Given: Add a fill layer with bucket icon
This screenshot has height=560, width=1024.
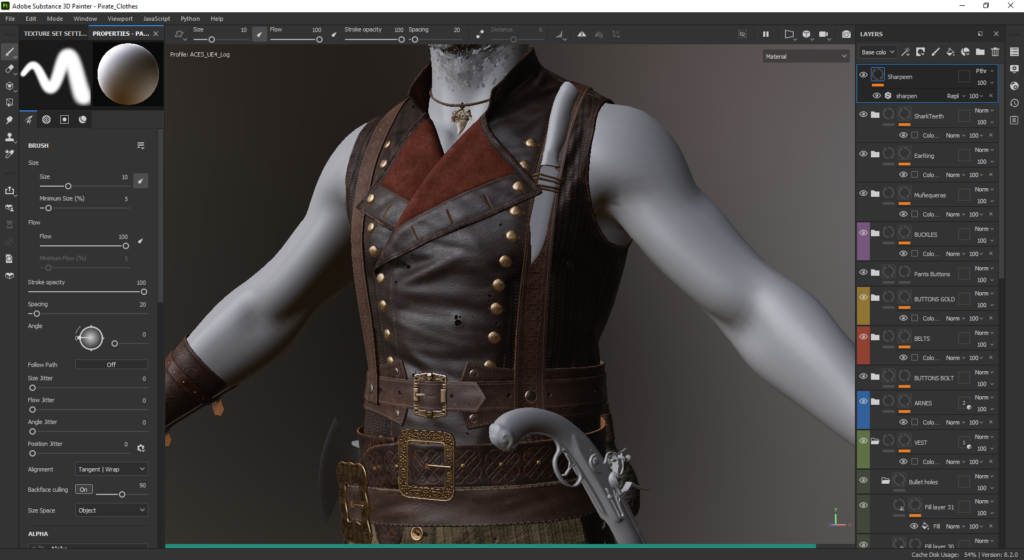Looking at the screenshot, I should tap(950, 52).
